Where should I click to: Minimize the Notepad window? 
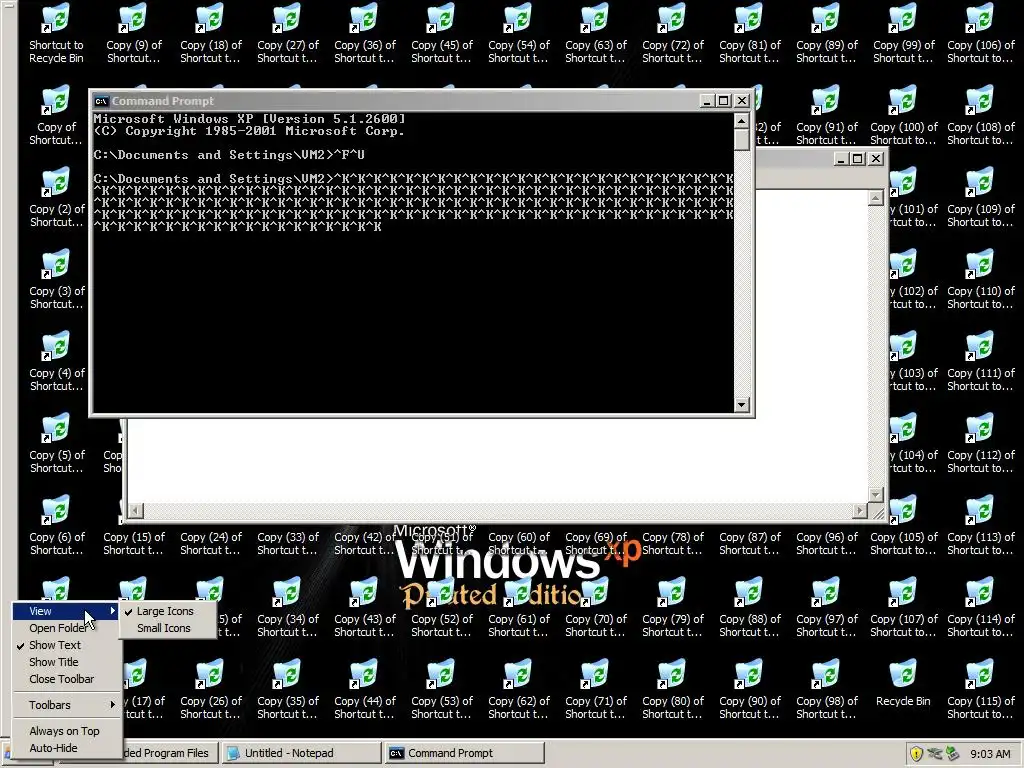click(841, 159)
